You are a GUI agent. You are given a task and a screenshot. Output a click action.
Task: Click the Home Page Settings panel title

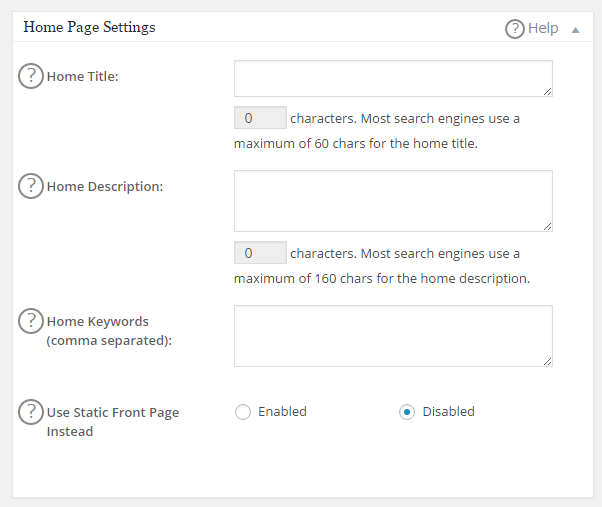[x=89, y=27]
